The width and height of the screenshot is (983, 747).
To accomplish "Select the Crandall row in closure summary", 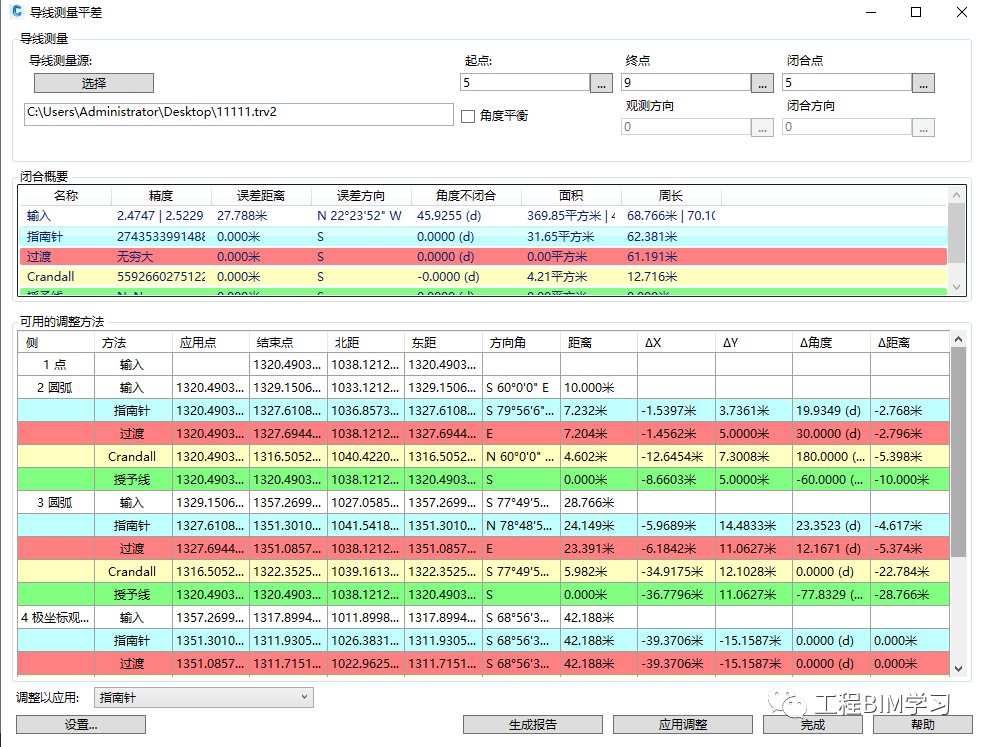I will click(483, 276).
